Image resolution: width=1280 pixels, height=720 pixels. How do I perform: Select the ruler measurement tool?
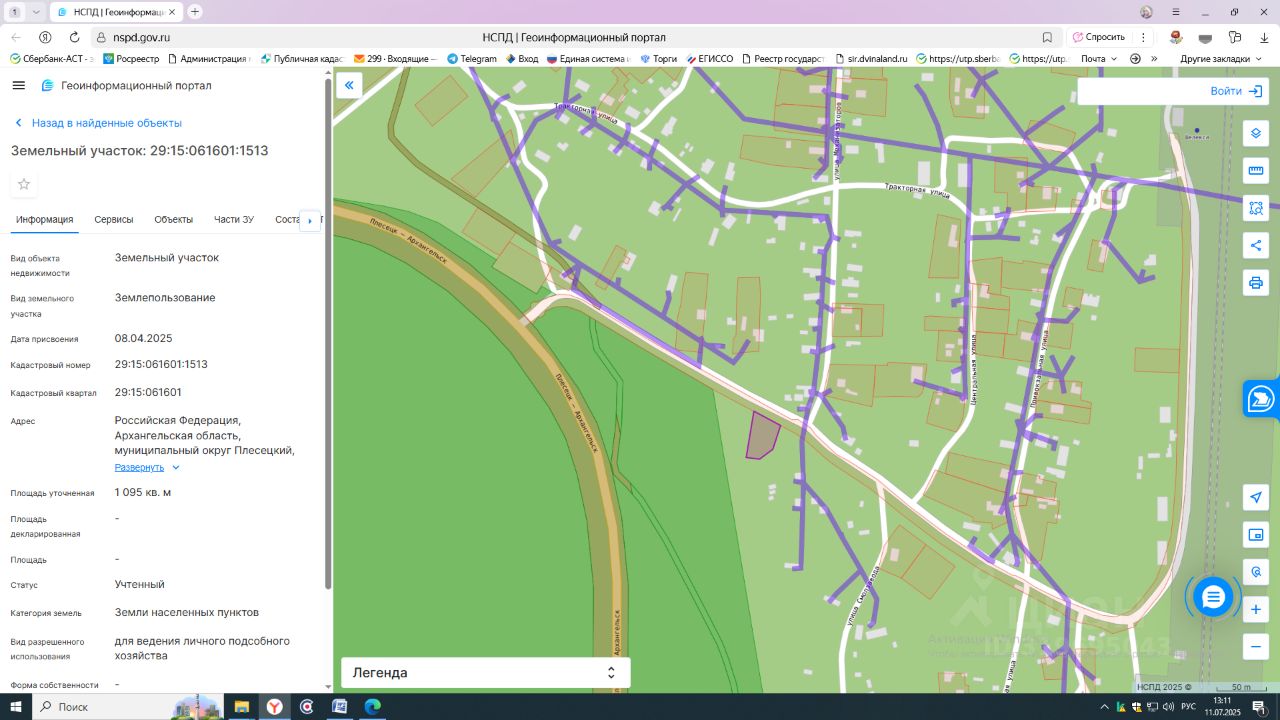pyautogui.click(x=1256, y=171)
